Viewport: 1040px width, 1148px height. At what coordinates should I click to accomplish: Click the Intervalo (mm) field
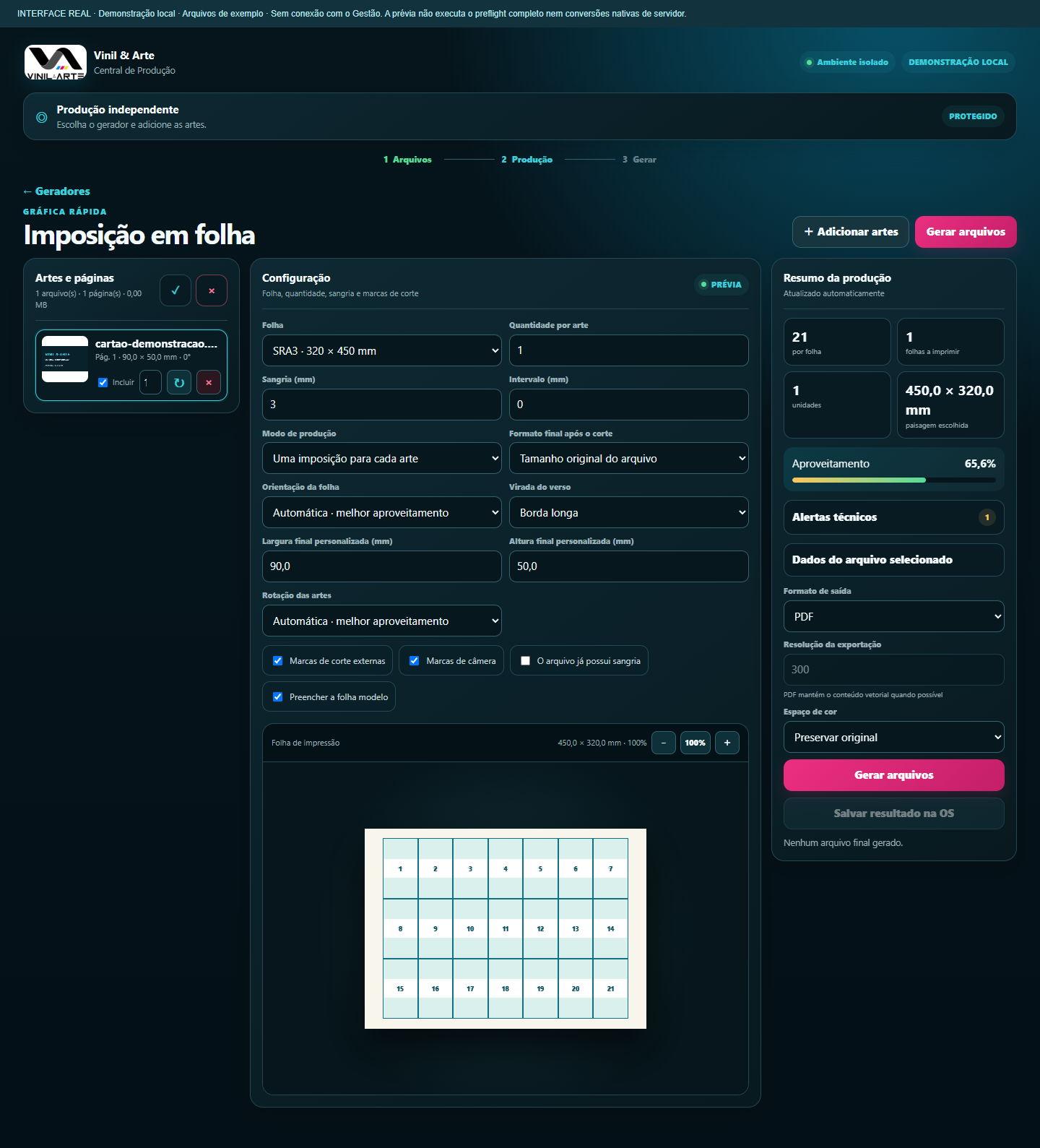point(629,405)
